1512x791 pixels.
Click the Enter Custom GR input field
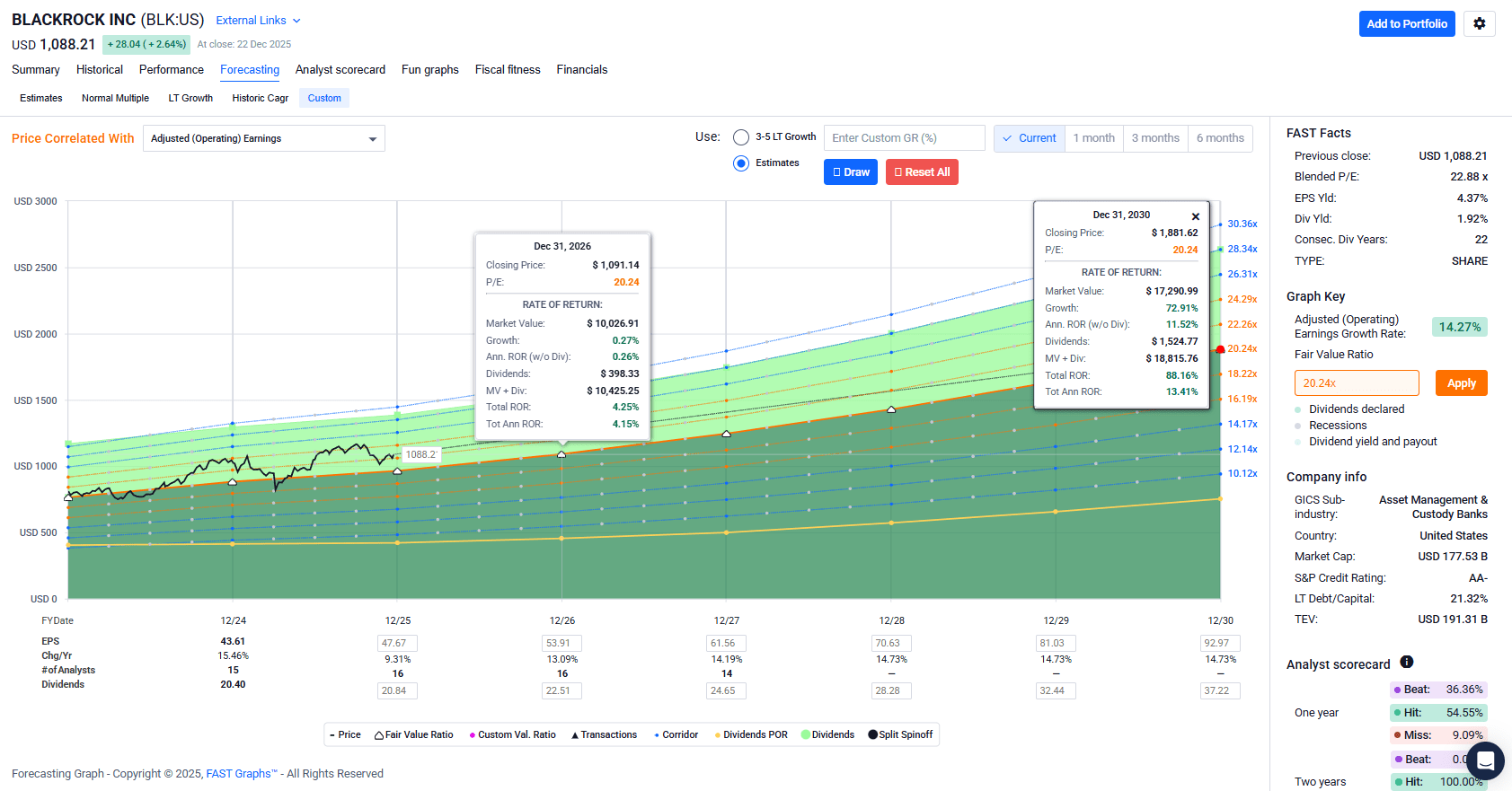point(904,138)
